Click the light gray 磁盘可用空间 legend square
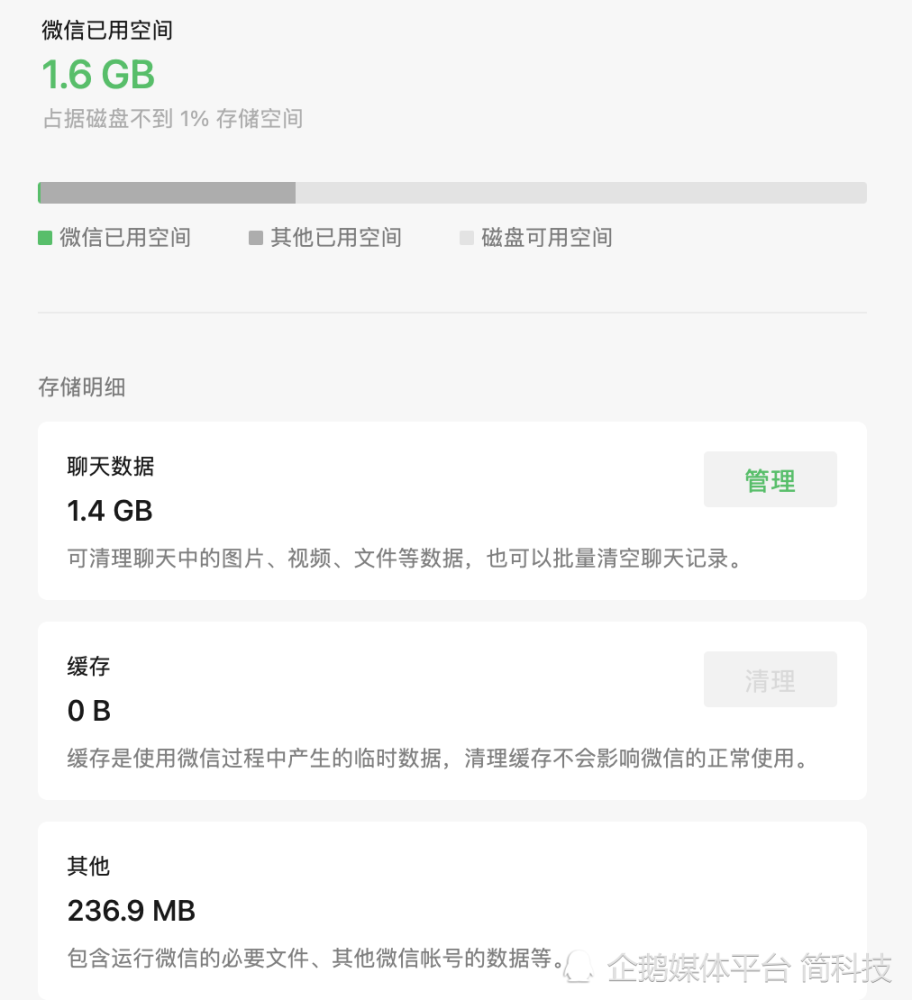The width and height of the screenshot is (912, 1000). coord(466,238)
